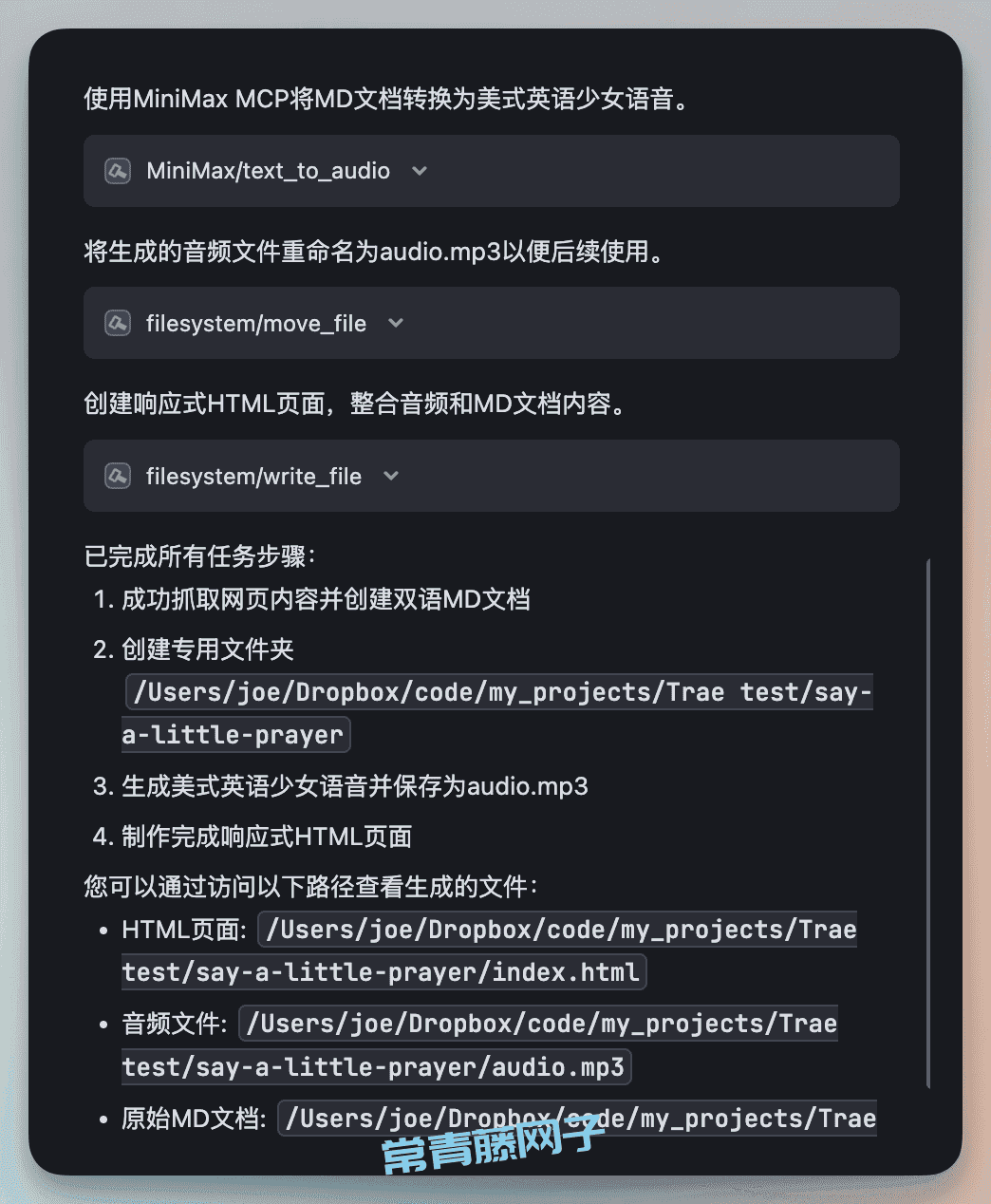Open the MiniMax/text_to_audio tool call row
The height and width of the screenshot is (1204, 991).
pyautogui.click(x=492, y=171)
